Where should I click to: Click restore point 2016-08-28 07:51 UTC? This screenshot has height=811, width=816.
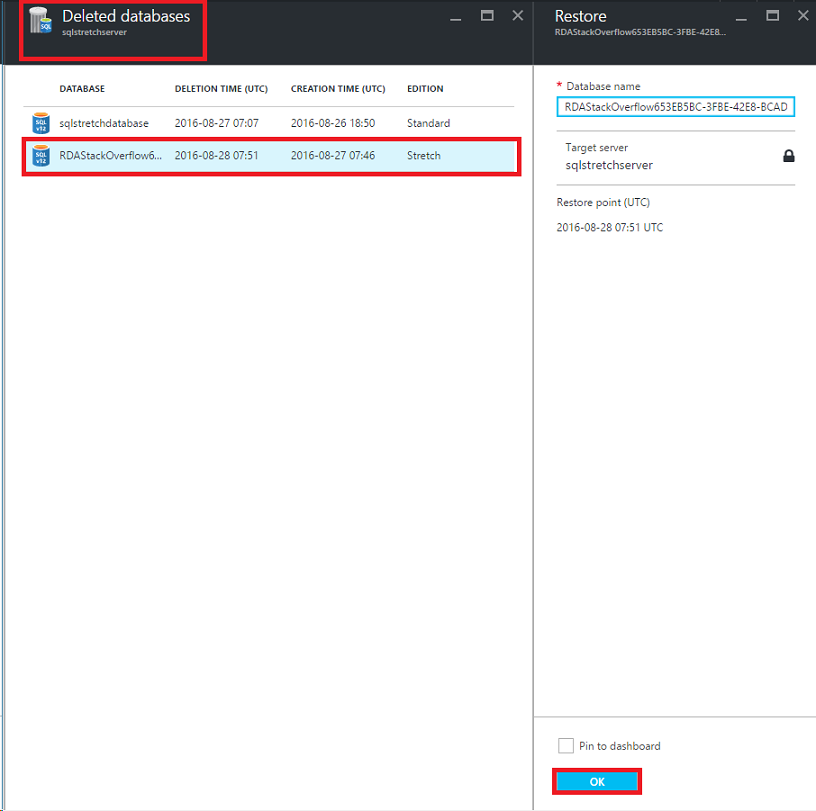609,227
